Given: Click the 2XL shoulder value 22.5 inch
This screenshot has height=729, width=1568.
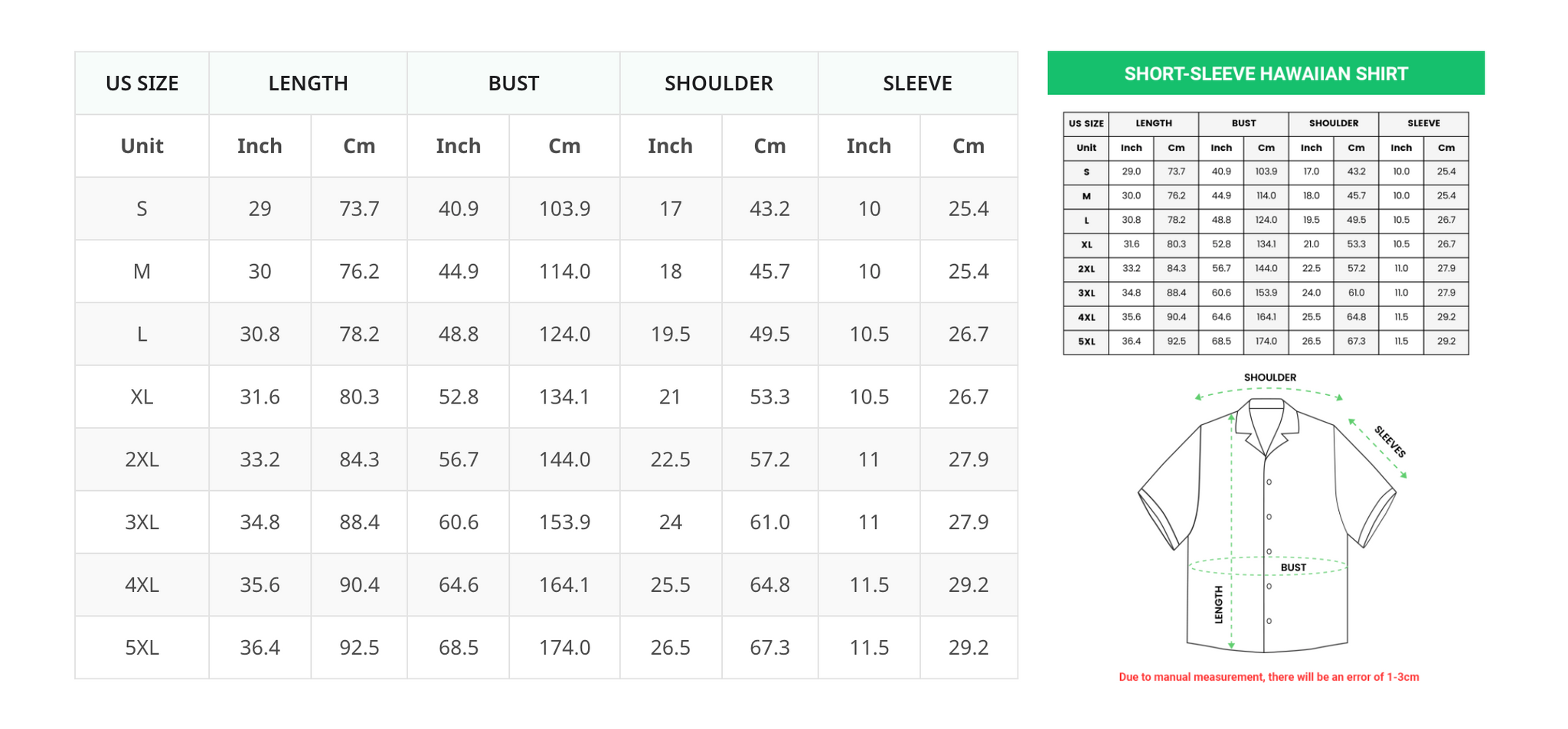Looking at the screenshot, I should click(671, 459).
